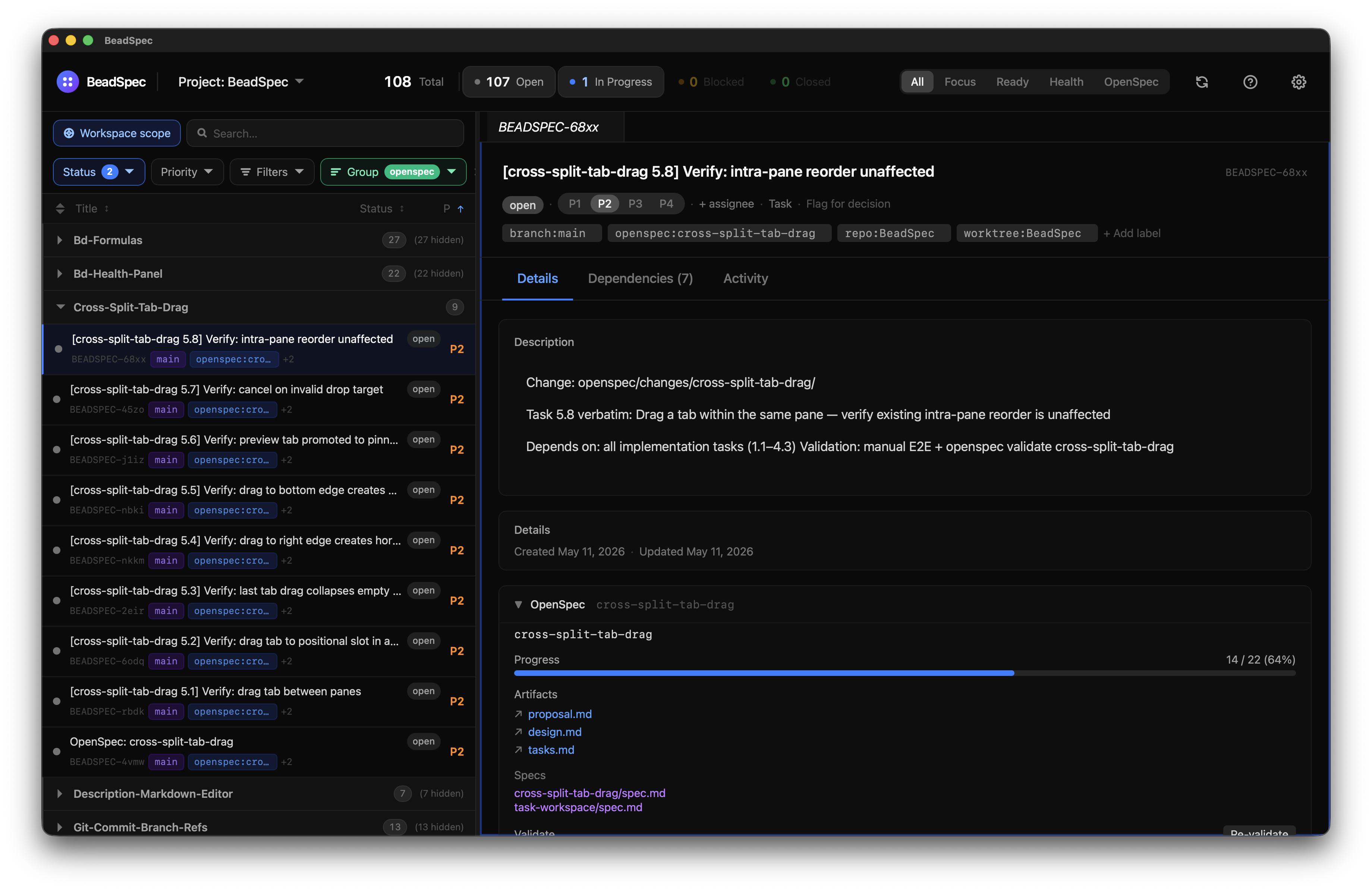
Task: Click the search input field
Action: pyautogui.click(x=326, y=133)
